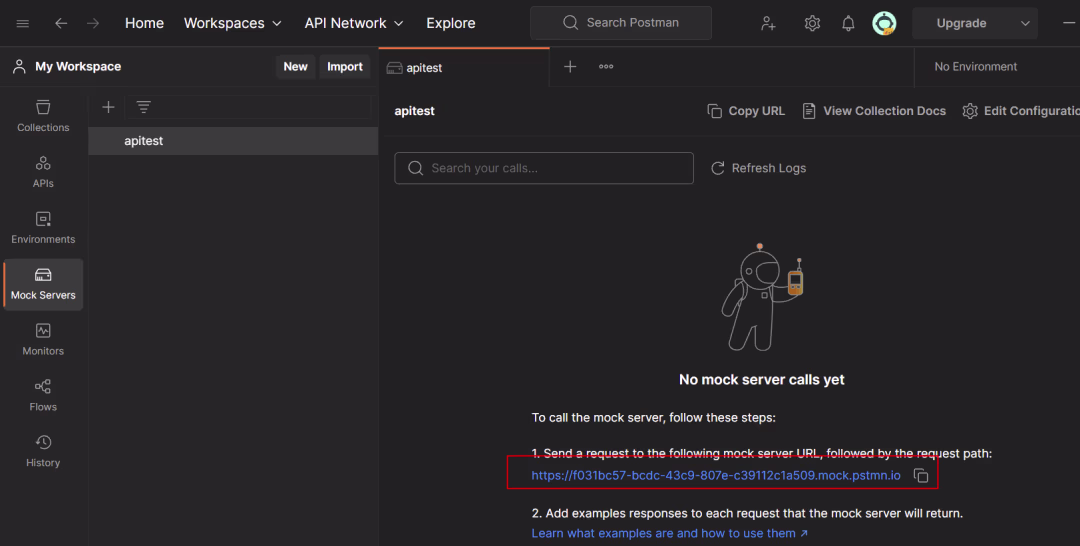Open the hamburger menu icon
This screenshot has height=546, width=1080.
23,23
